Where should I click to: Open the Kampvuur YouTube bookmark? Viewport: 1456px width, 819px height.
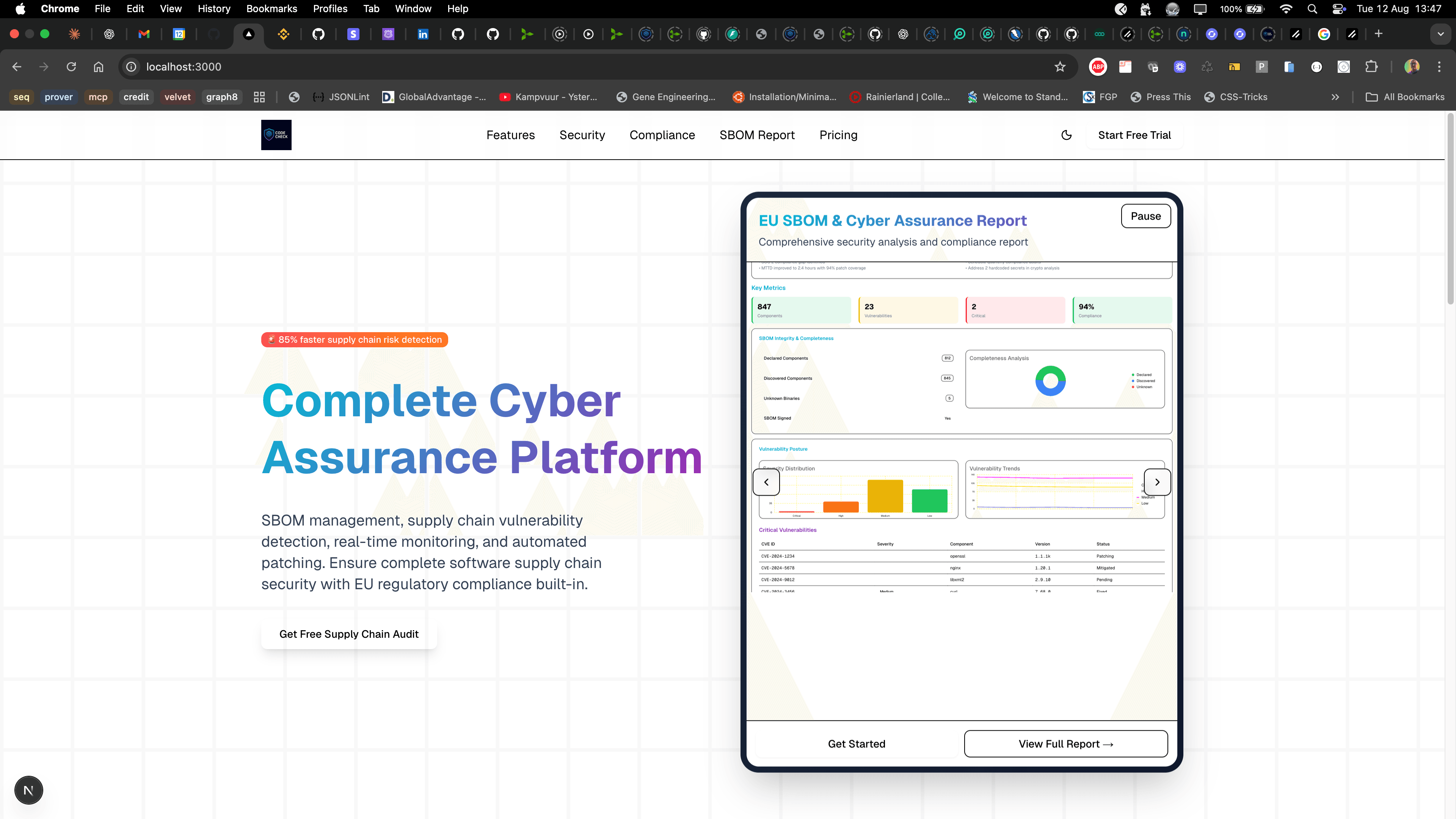(x=548, y=97)
